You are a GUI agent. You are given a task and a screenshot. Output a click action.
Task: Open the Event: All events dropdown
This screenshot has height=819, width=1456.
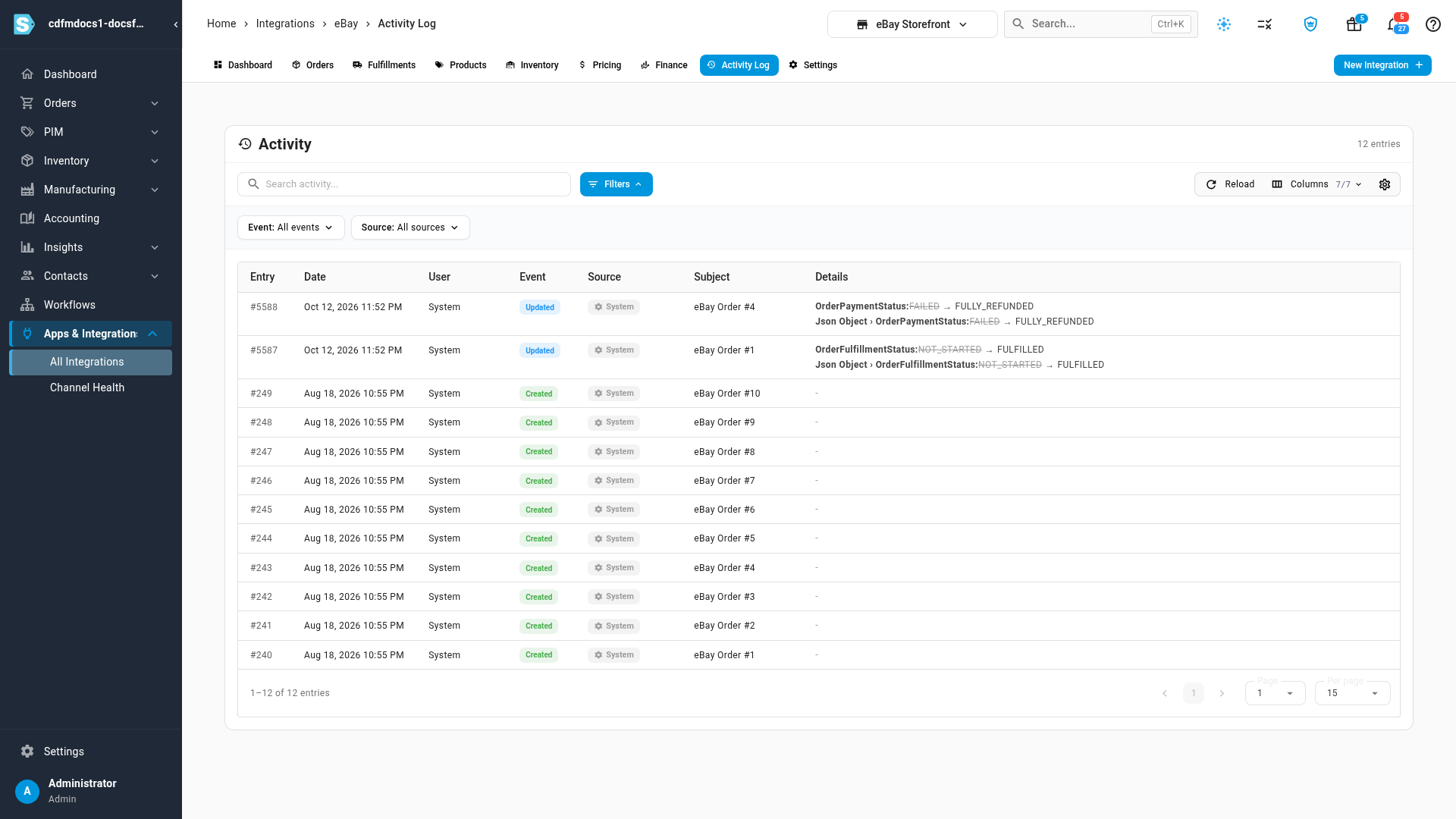point(291,227)
